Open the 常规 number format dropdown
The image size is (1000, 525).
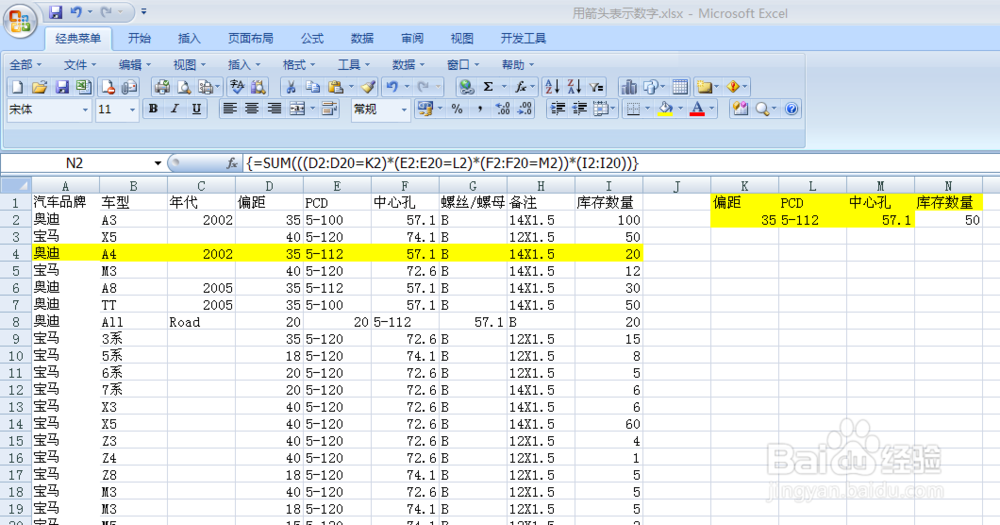click(x=404, y=110)
